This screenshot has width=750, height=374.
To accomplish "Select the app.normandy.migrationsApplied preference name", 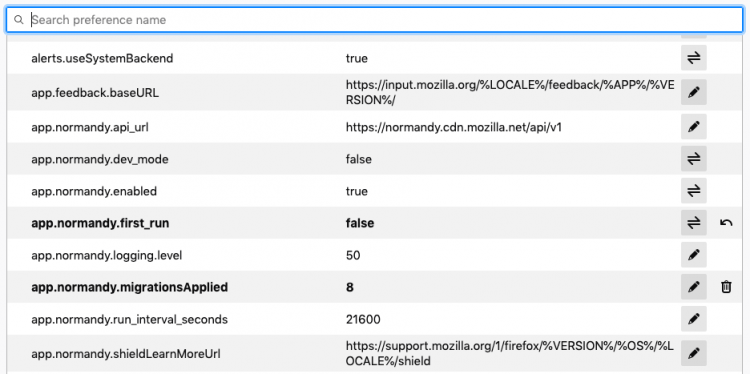I will tap(129, 287).
